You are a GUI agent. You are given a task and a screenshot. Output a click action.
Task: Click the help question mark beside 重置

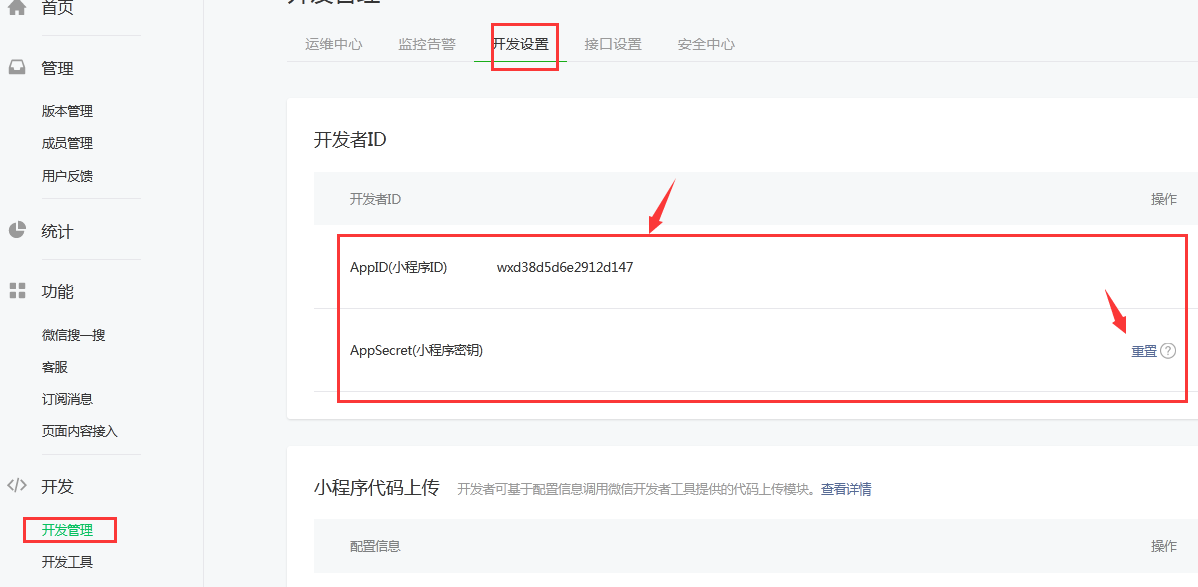click(x=1168, y=351)
